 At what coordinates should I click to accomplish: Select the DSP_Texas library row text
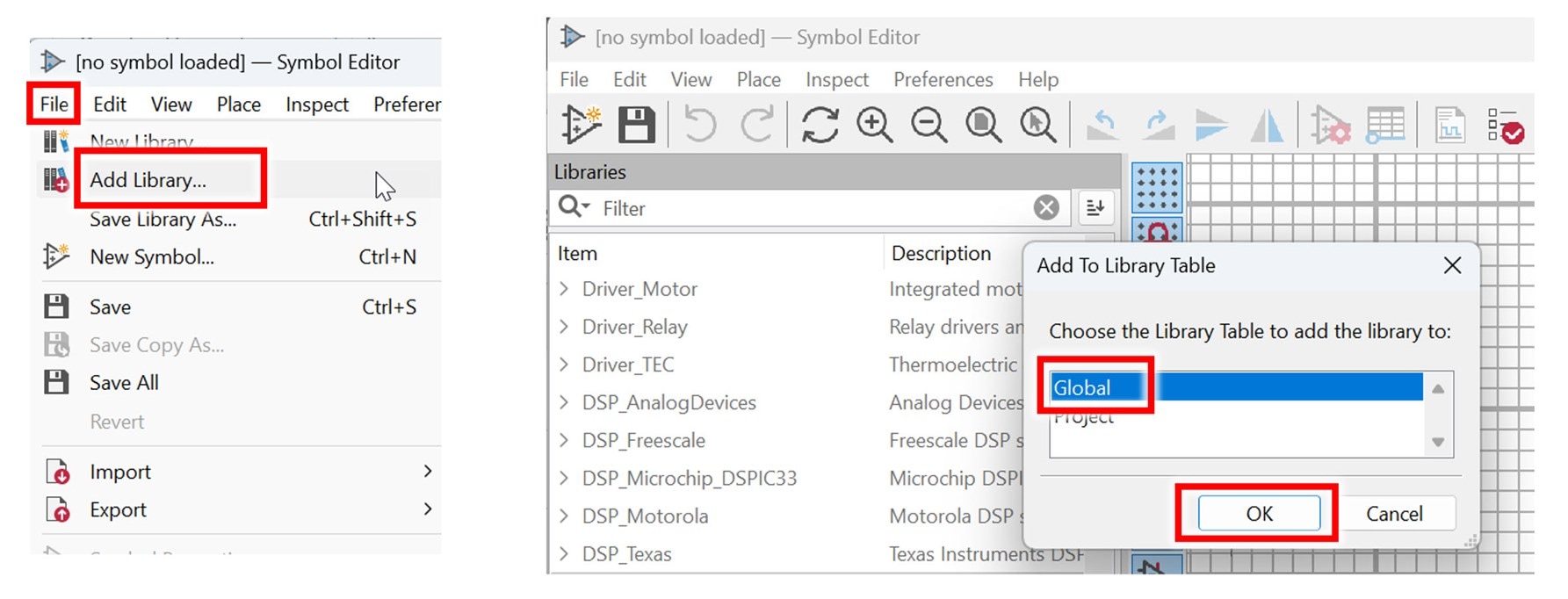(x=626, y=553)
